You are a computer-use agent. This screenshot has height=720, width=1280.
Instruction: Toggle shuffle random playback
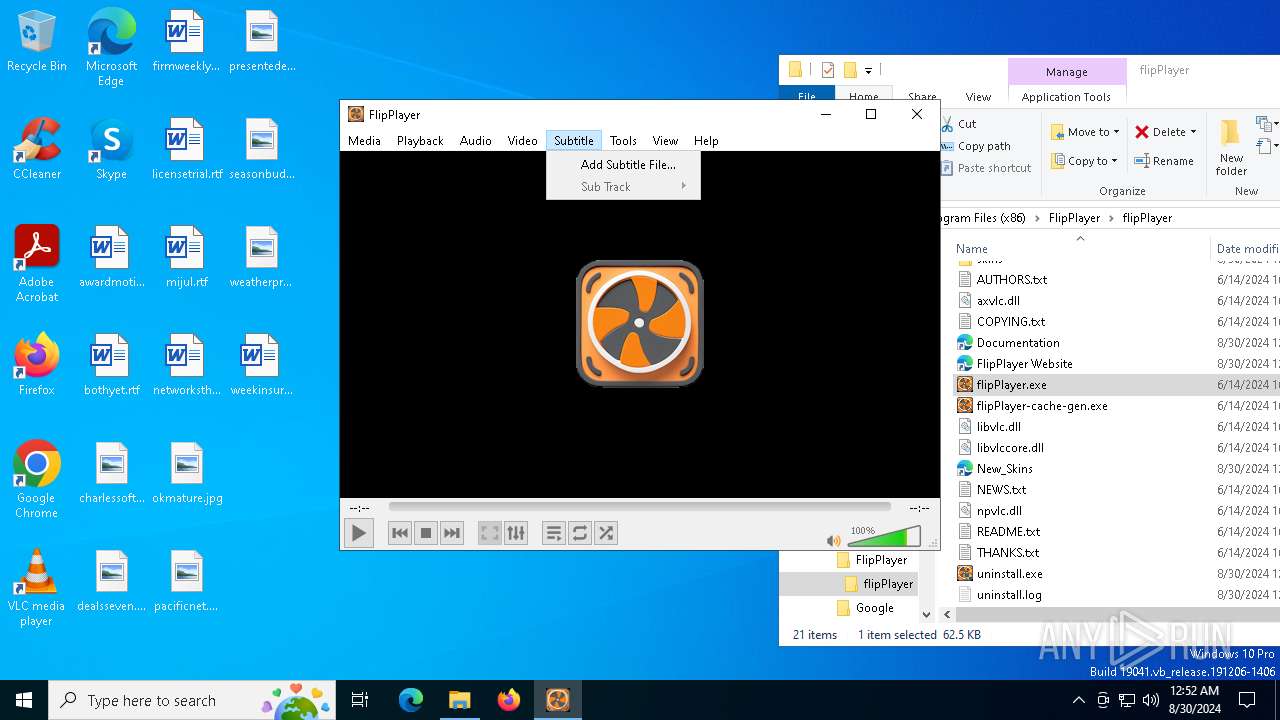(606, 533)
